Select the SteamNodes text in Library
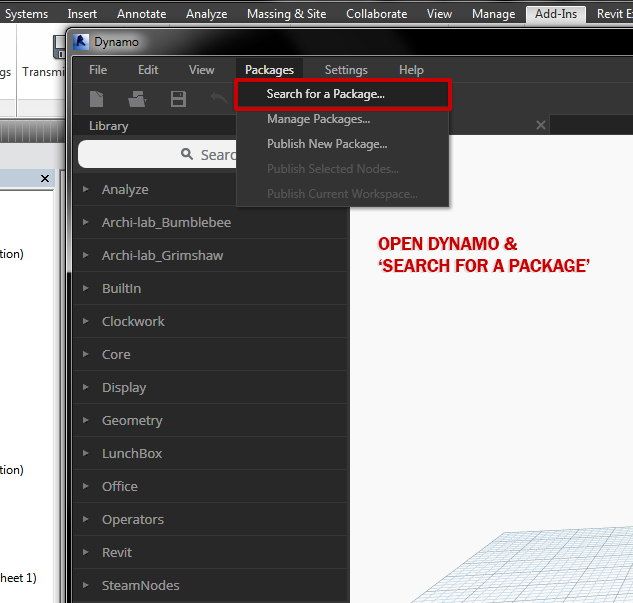The image size is (633, 603). coord(140,585)
